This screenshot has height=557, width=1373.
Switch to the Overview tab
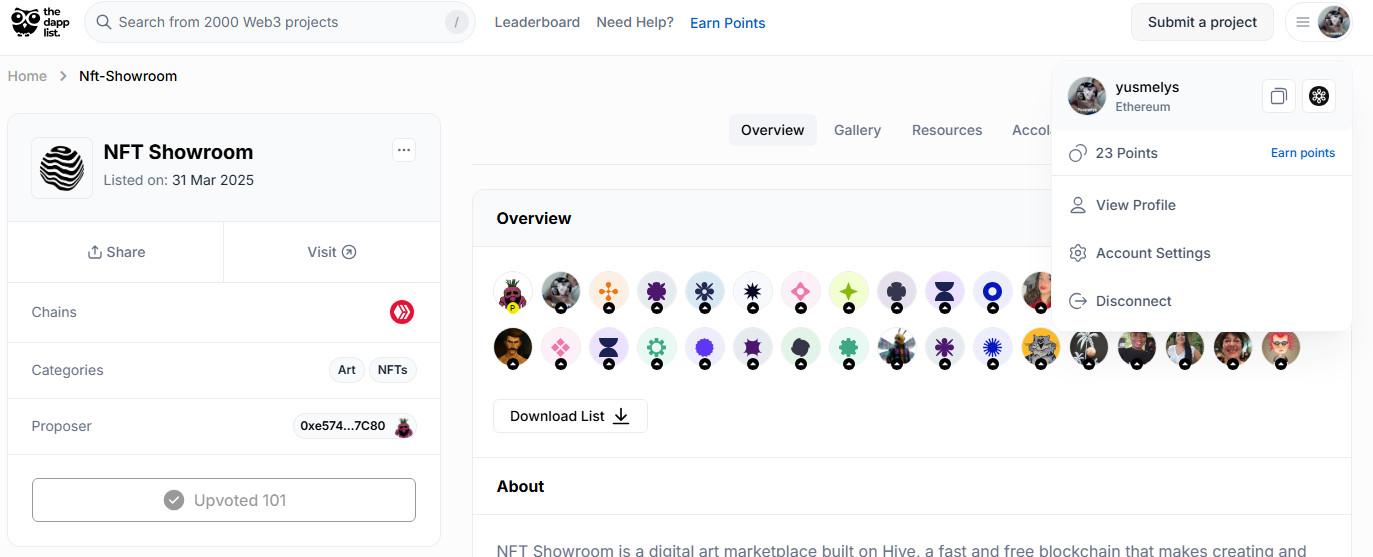pos(773,130)
